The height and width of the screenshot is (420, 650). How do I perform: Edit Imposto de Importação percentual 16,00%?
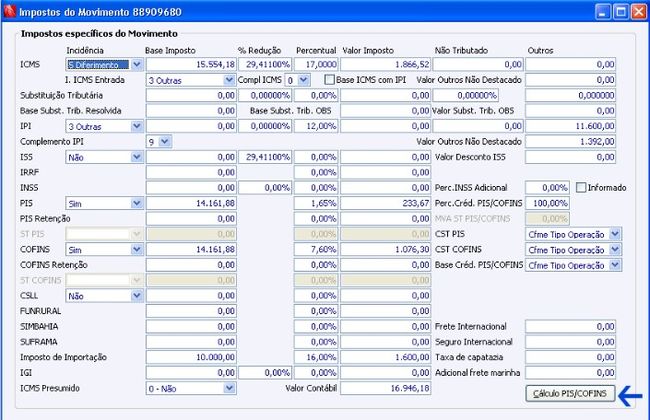(x=316, y=357)
